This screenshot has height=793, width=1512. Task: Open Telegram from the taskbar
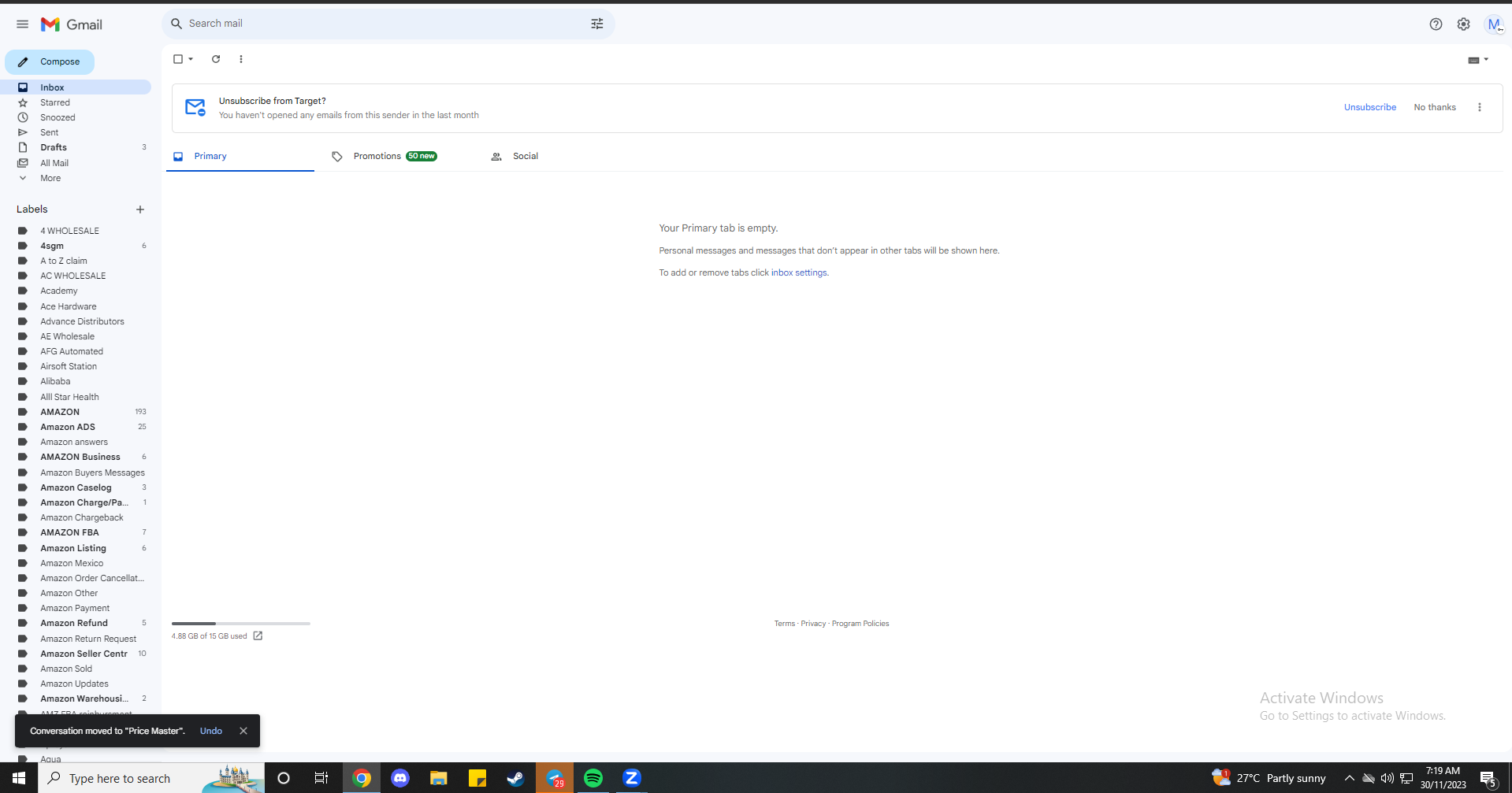[555, 778]
